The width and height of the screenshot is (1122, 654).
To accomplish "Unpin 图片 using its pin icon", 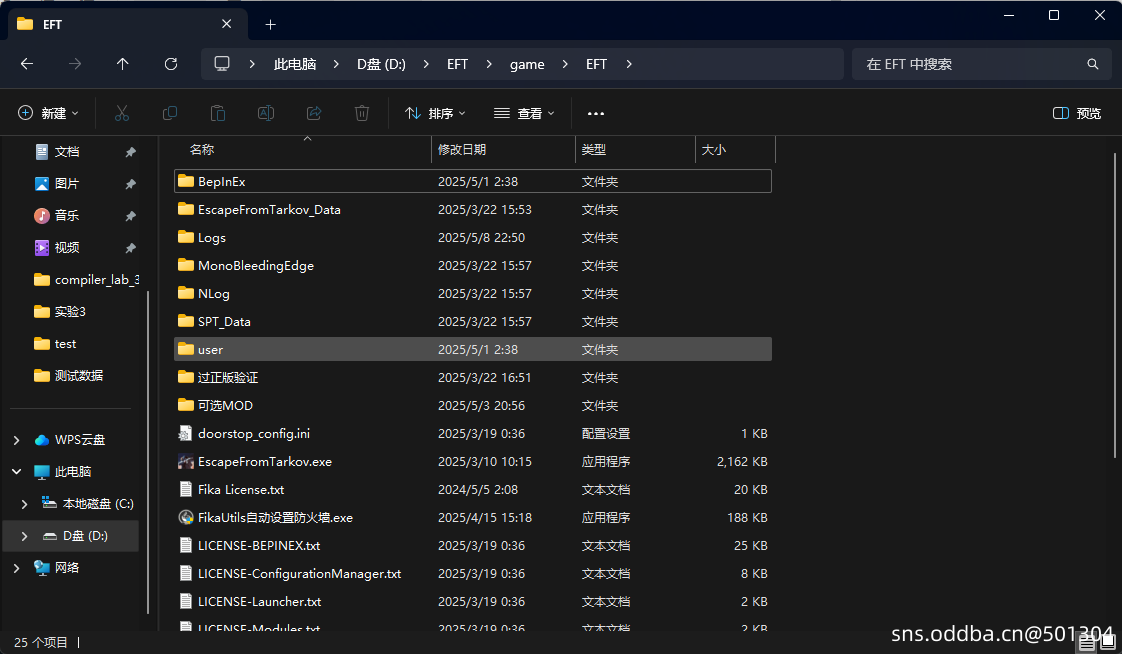I will pos(130,184).
